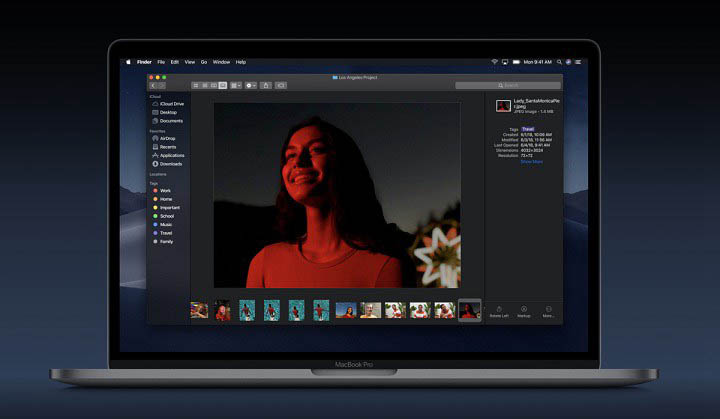Open the Go menu
The image size is (720, 419).
click(x=203, y=62)
